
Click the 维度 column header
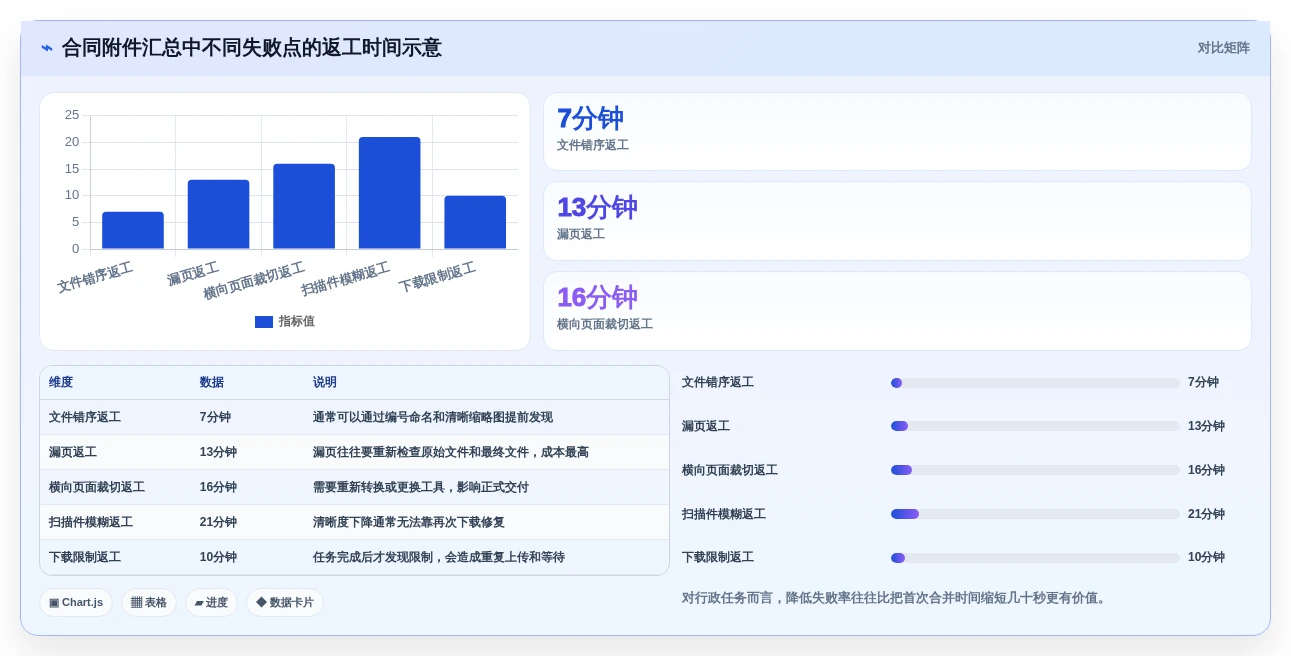point(61,382)
